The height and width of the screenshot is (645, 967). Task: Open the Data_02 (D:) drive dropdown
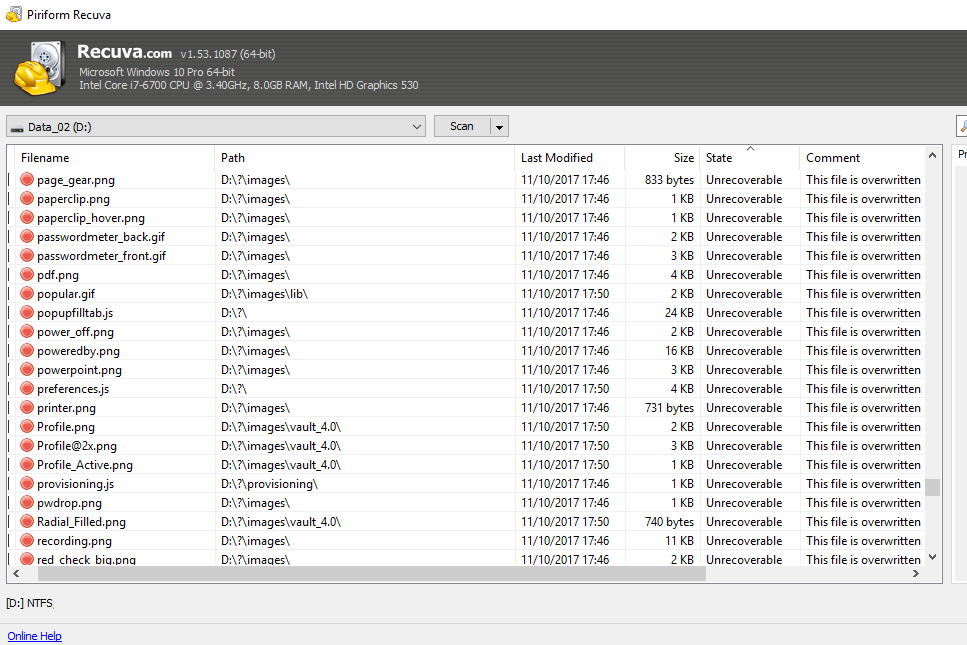416,127
